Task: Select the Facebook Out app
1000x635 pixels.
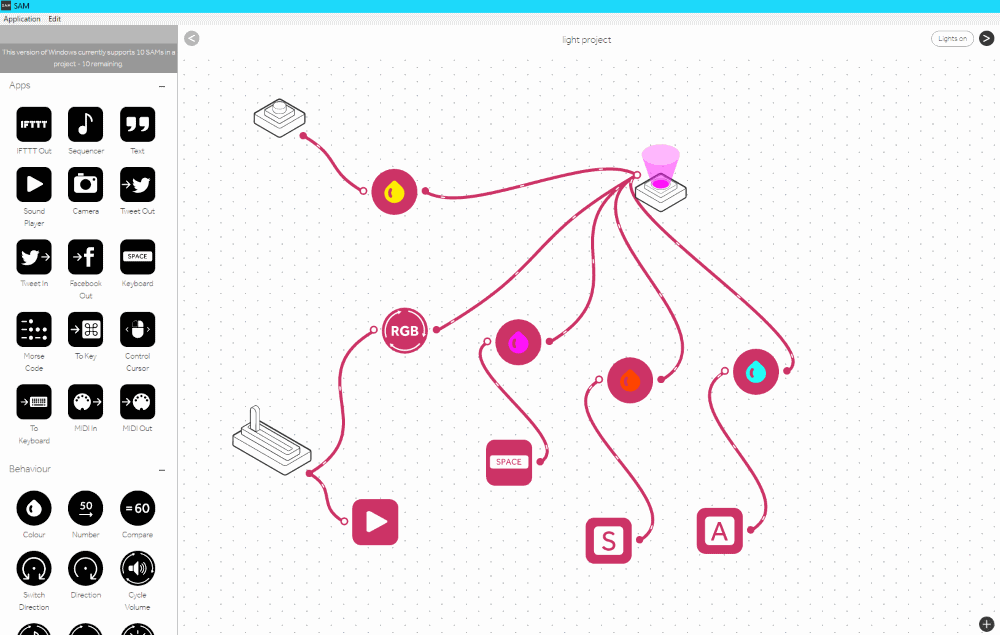Action: [85, 257]
